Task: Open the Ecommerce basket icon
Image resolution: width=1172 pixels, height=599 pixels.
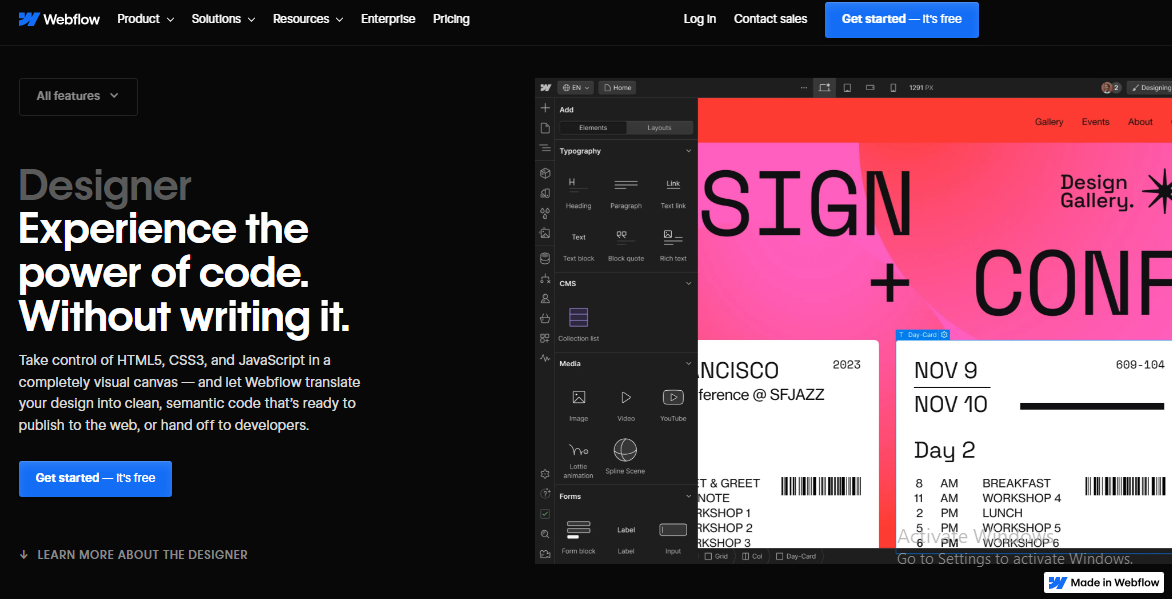Action: [x=545, y=319]
